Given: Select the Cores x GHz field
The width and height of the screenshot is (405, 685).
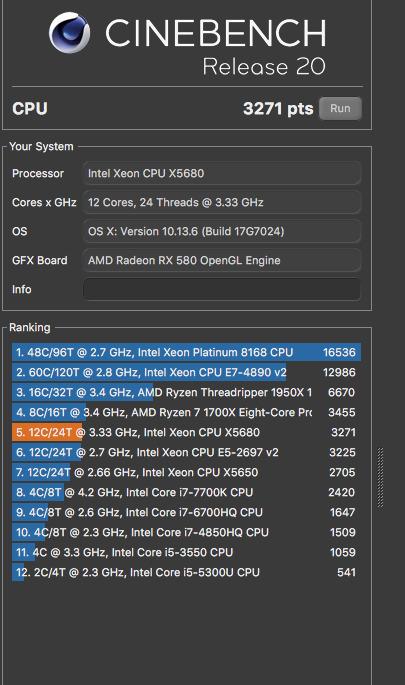Looking at the screenshot, I should click(222, 202).
